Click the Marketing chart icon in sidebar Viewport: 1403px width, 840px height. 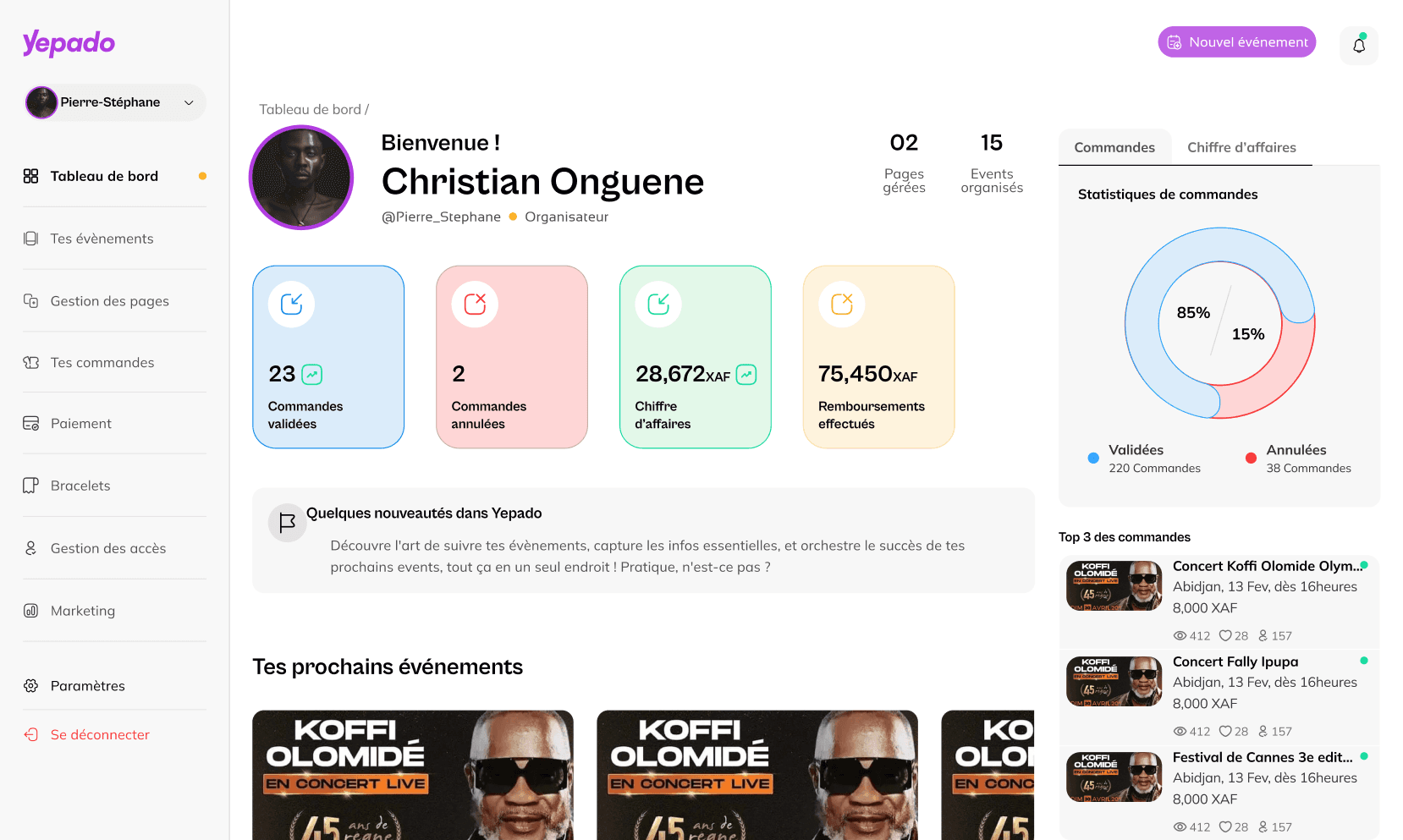(x=31, y=611)
